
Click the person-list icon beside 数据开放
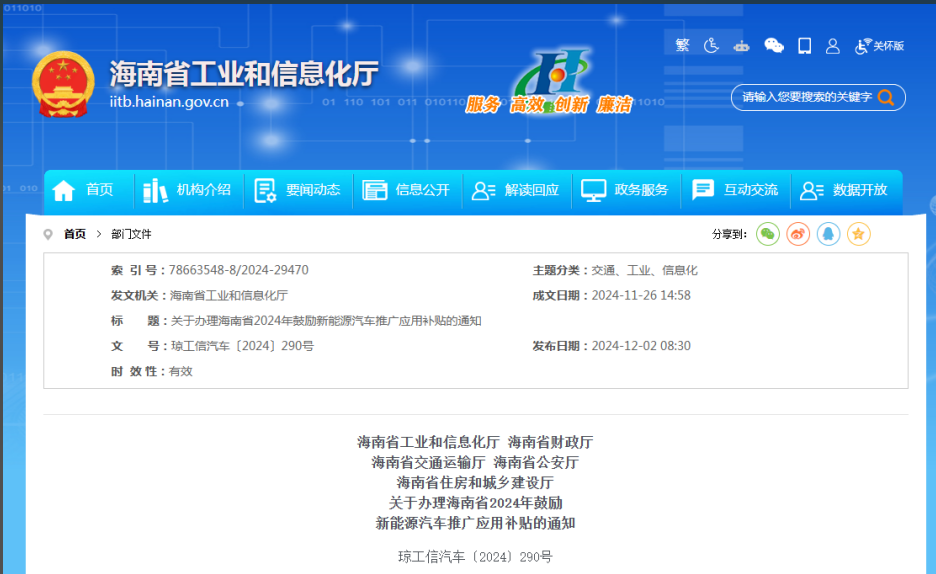coord(812,190)
